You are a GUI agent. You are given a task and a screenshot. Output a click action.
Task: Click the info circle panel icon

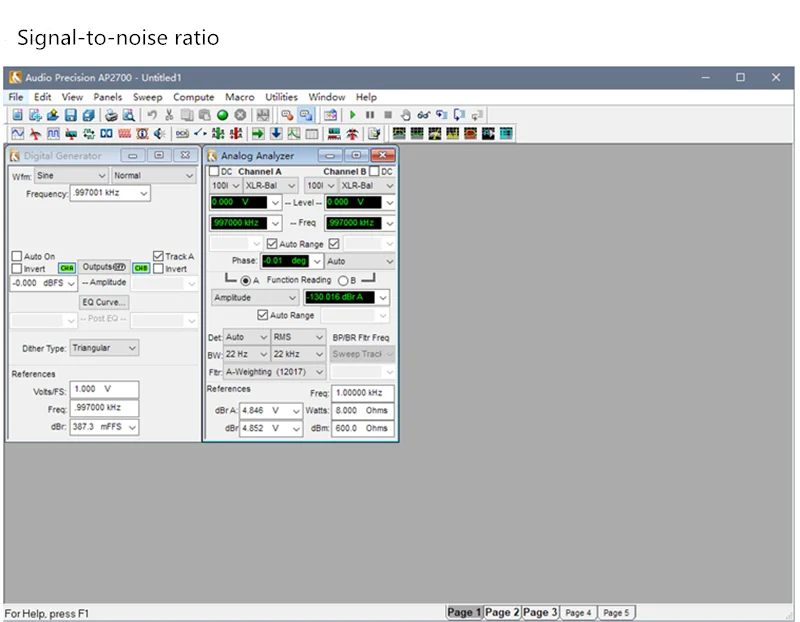[142, 134]
